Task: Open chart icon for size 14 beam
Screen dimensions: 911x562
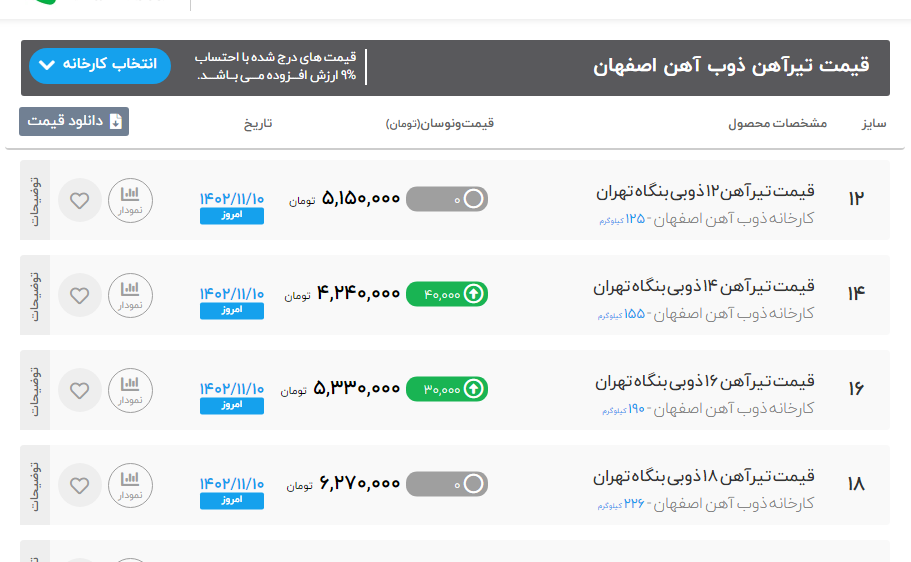Action: 130,295
